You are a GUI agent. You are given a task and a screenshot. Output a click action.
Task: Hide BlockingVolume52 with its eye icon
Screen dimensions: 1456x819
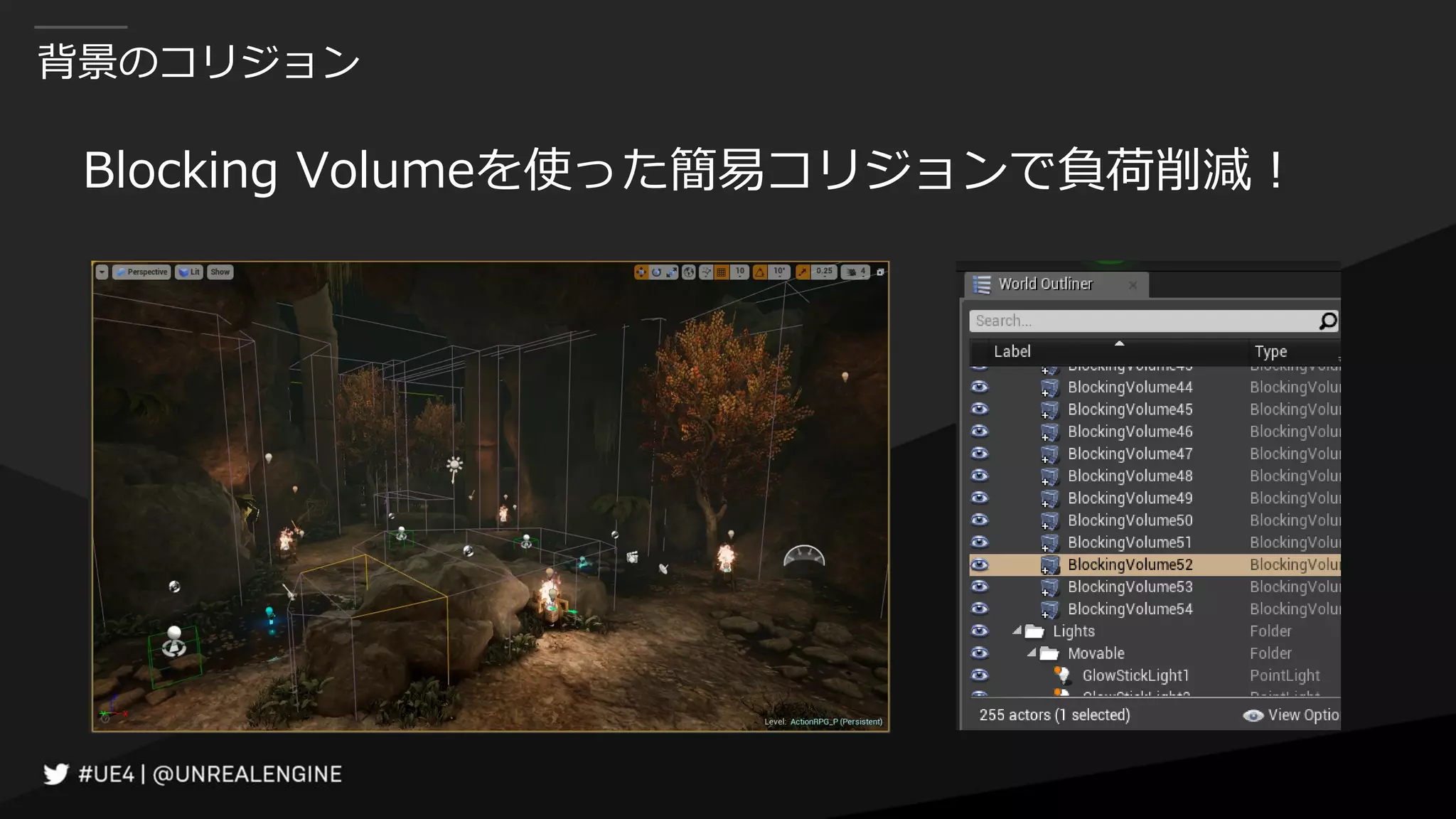pyautogui.click(x=980, y=564)
